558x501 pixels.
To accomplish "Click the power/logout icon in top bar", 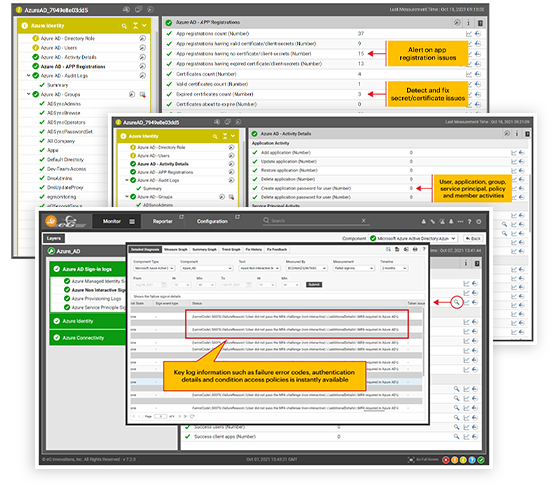I will tap(479, 222).
